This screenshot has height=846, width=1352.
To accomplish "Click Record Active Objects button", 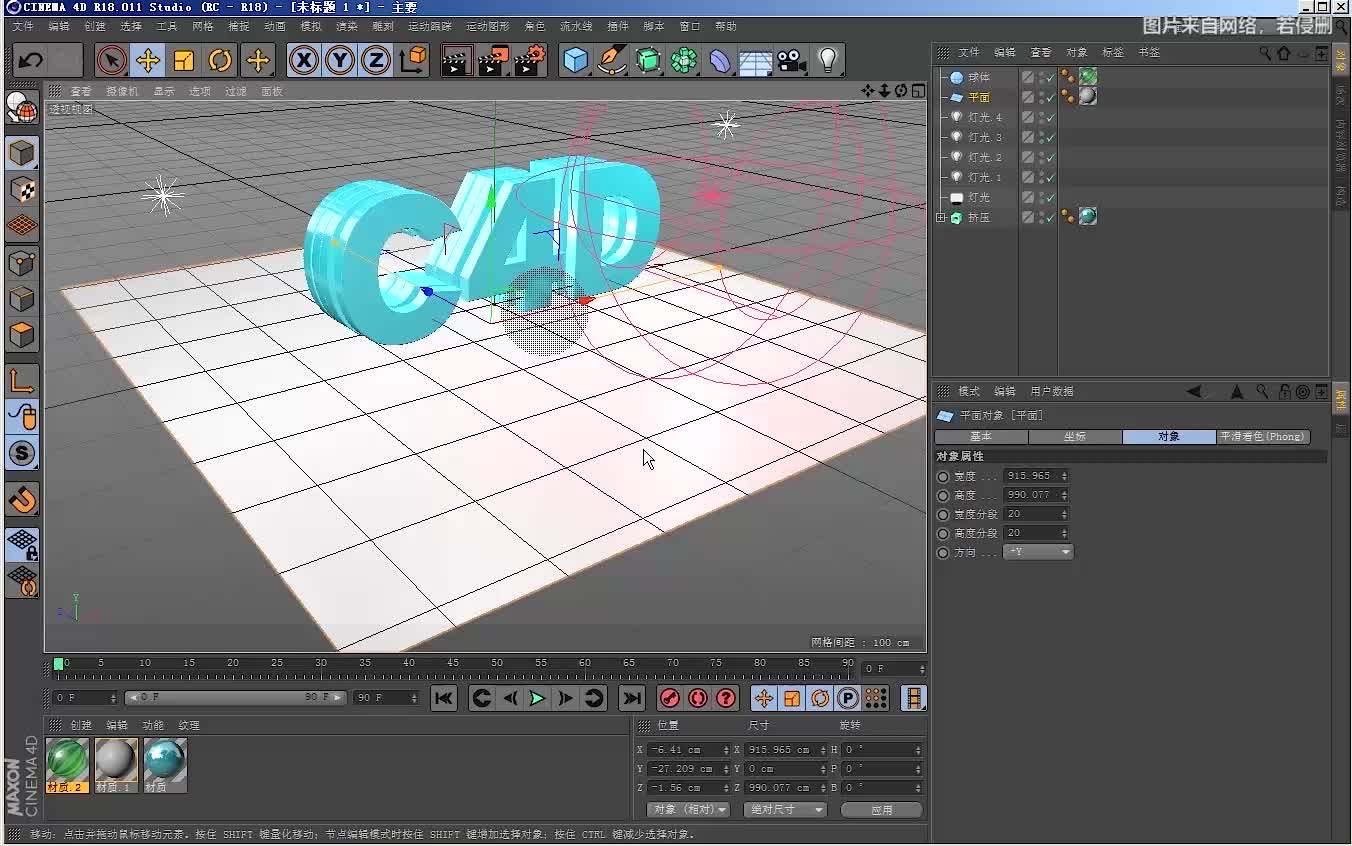I will pyautogui.click(x=670, y=698).
